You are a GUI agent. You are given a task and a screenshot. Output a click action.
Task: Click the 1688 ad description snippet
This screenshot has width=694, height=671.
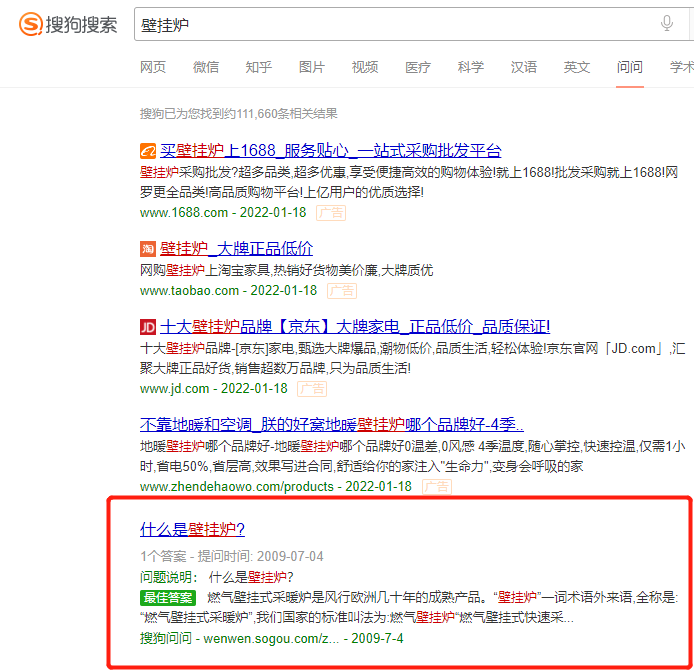pos(409,182)
